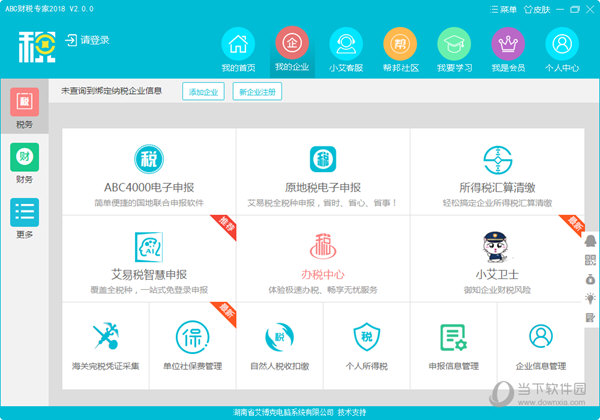Click 未查询到绑定纳税企业信息 status text

111,91
